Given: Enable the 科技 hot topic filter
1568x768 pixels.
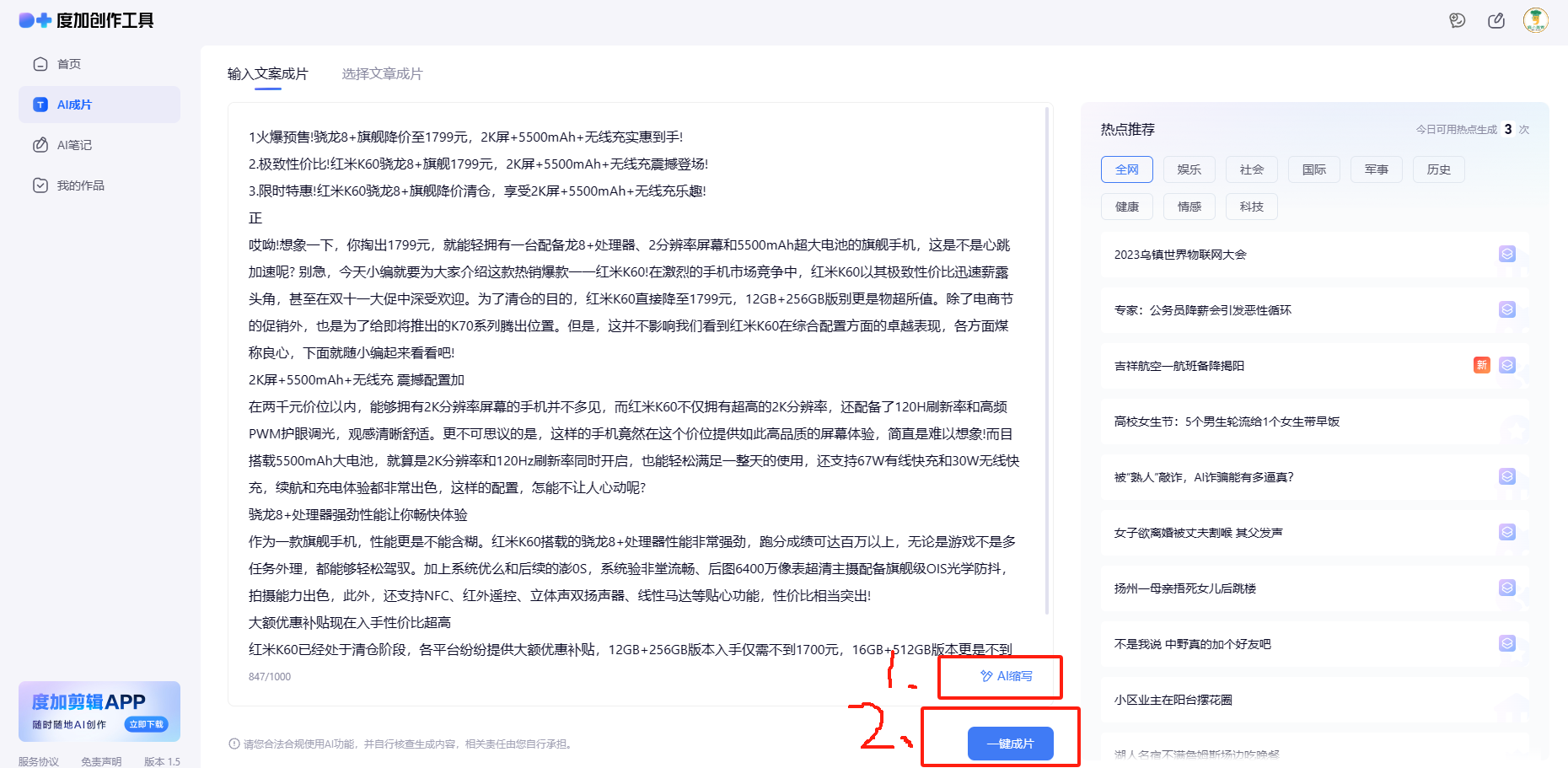Looking at the screenshot, I should click(x=1251, y=206).
